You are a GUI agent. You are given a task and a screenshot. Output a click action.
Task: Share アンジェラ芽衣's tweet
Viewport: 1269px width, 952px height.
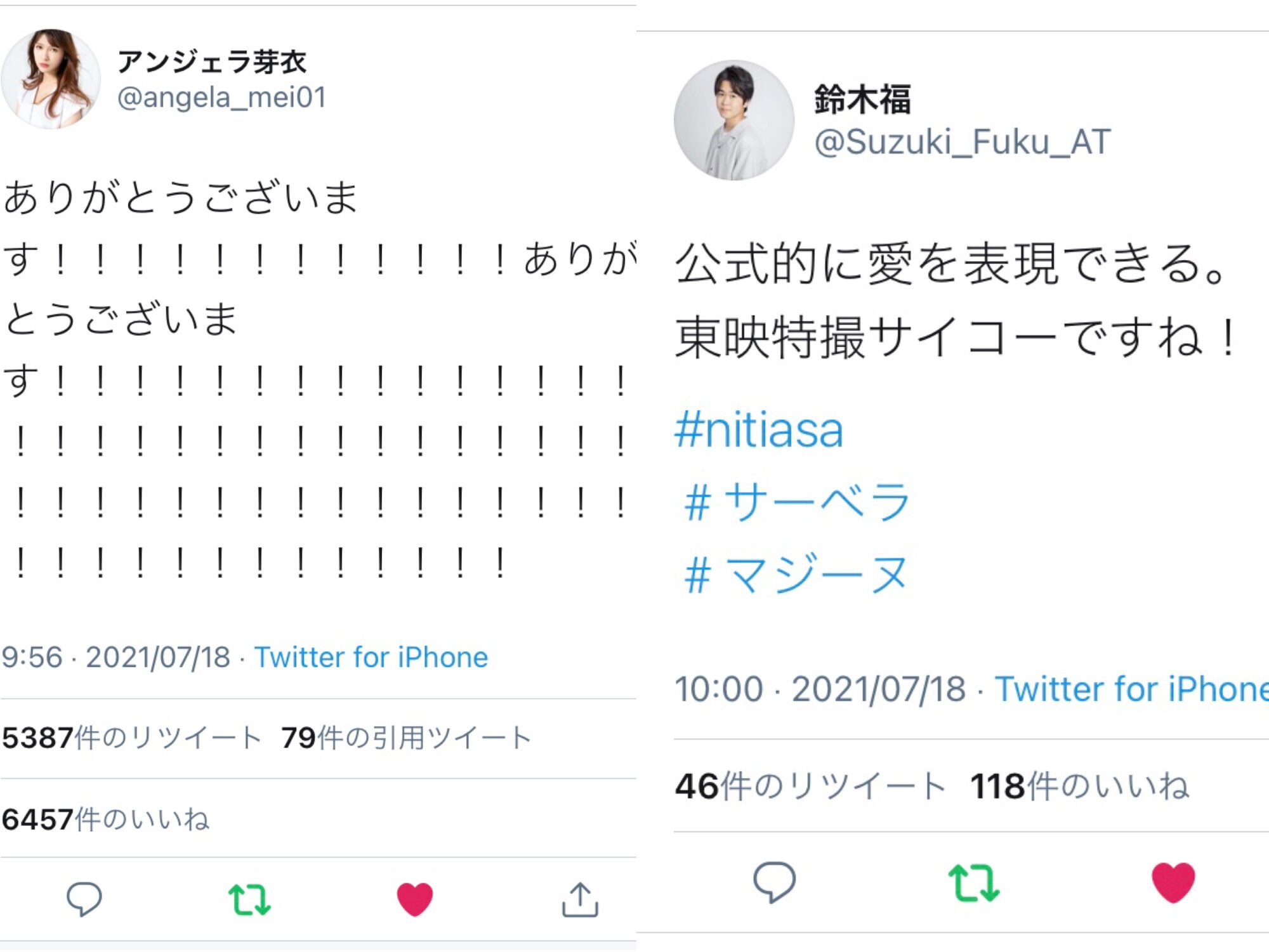coord(580,899)
